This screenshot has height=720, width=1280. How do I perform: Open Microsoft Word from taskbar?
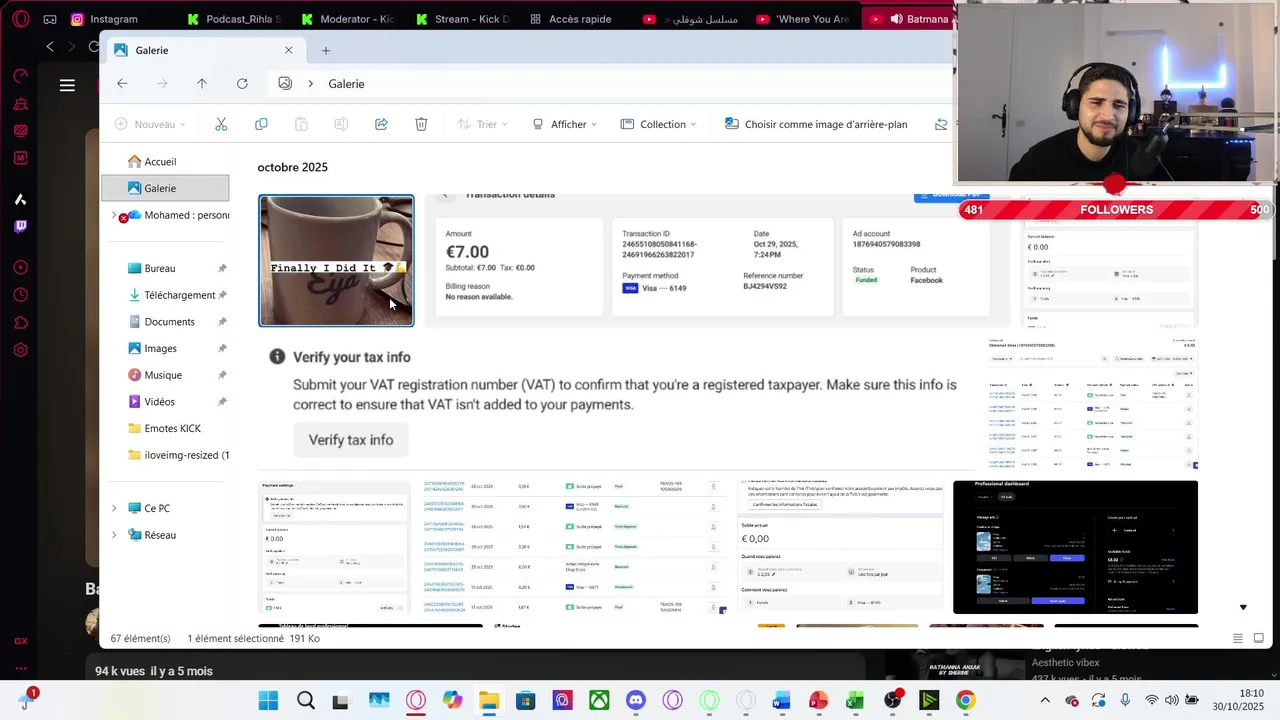click(x=782, y=701)
